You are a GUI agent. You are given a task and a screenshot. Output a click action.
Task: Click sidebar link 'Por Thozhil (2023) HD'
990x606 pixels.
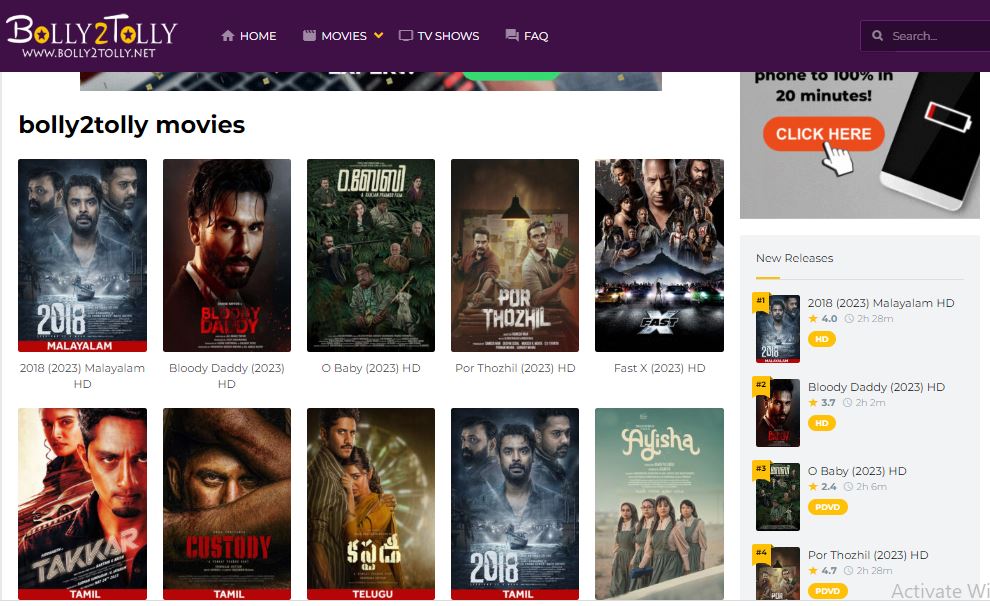coord(868,555)
